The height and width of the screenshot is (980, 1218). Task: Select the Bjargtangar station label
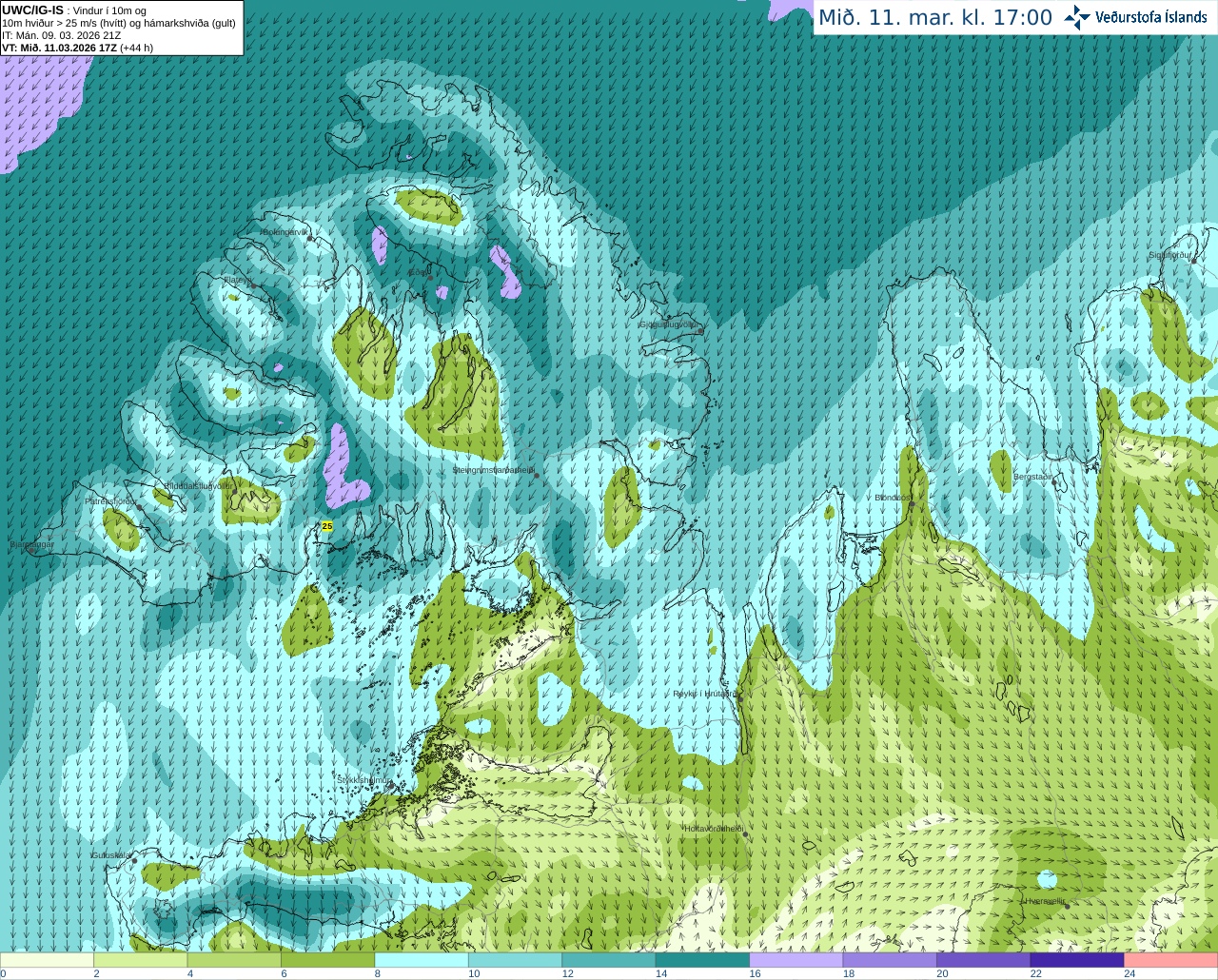click(x=32, y=545)
